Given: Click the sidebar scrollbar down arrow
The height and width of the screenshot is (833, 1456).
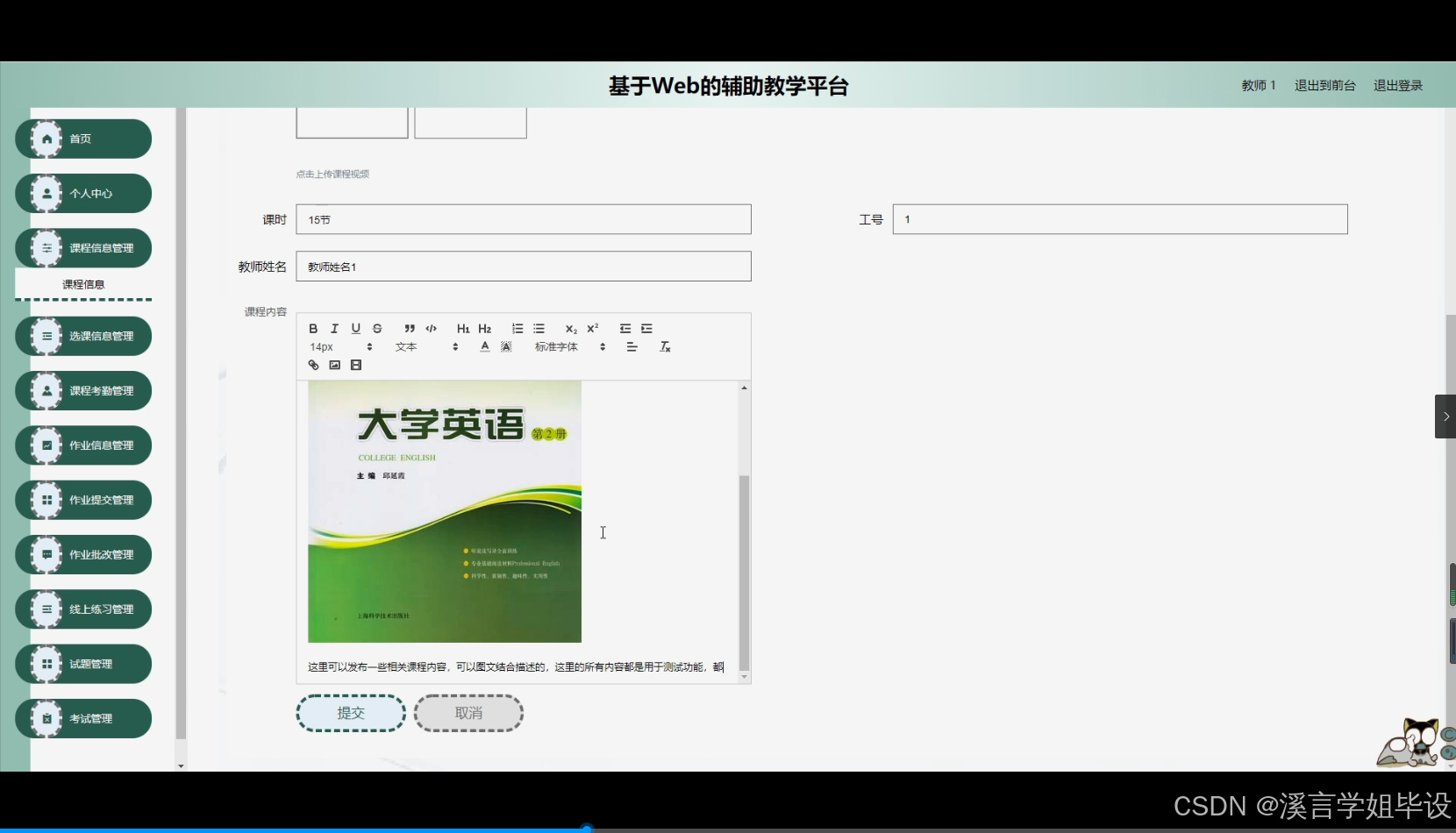Looking at the screenshot, I should click(181, 766).
